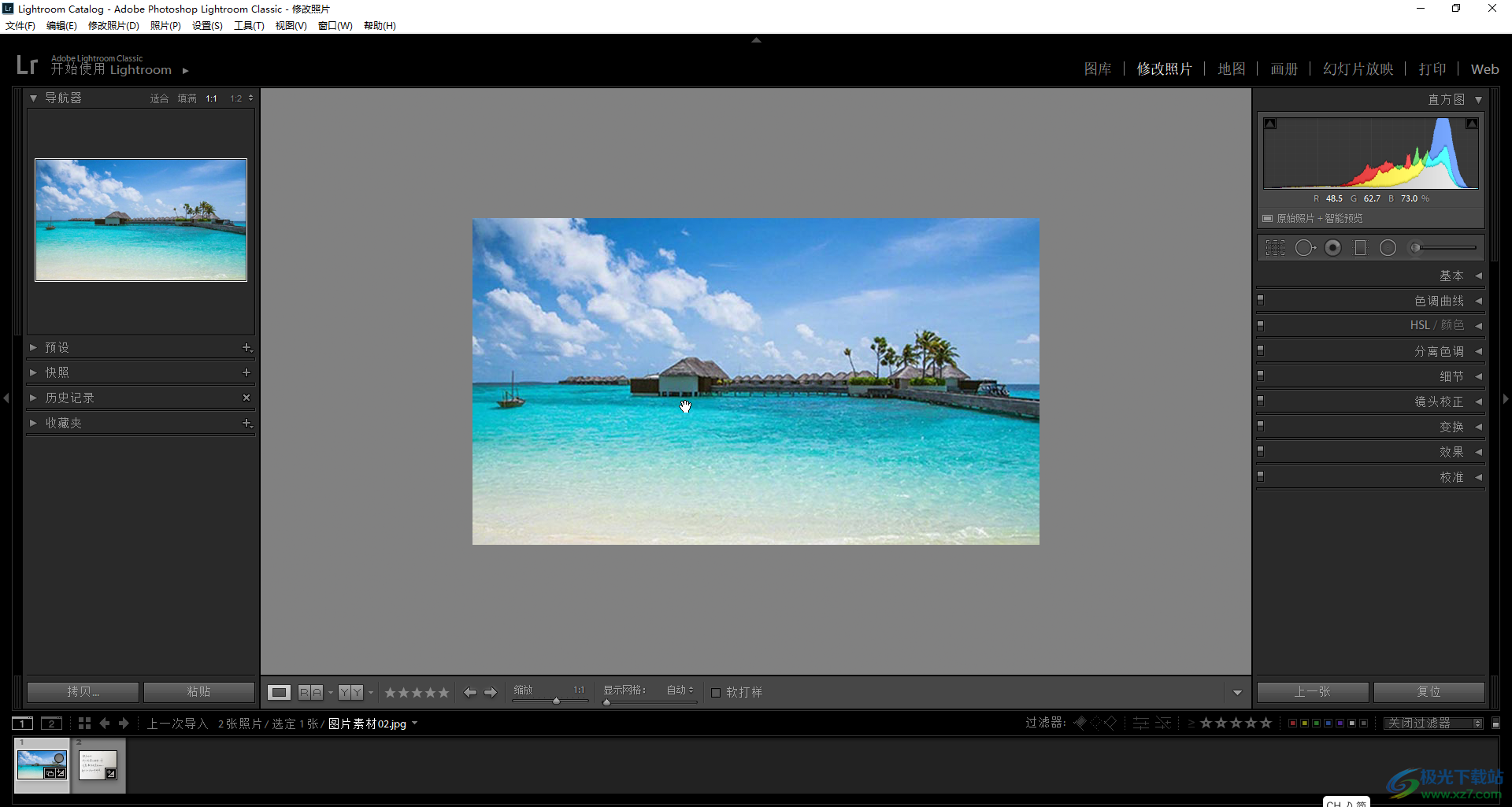Click the Paste settings button
The width and height of the screenshot is (1512, 807).
click(199, 692)
